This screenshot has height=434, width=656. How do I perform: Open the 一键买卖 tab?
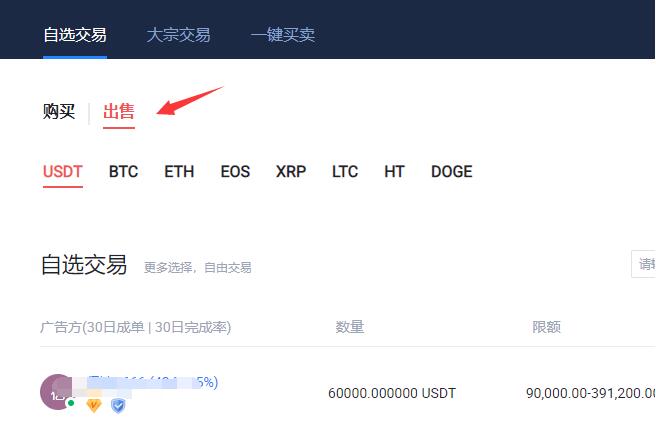(x=283, y=35)
